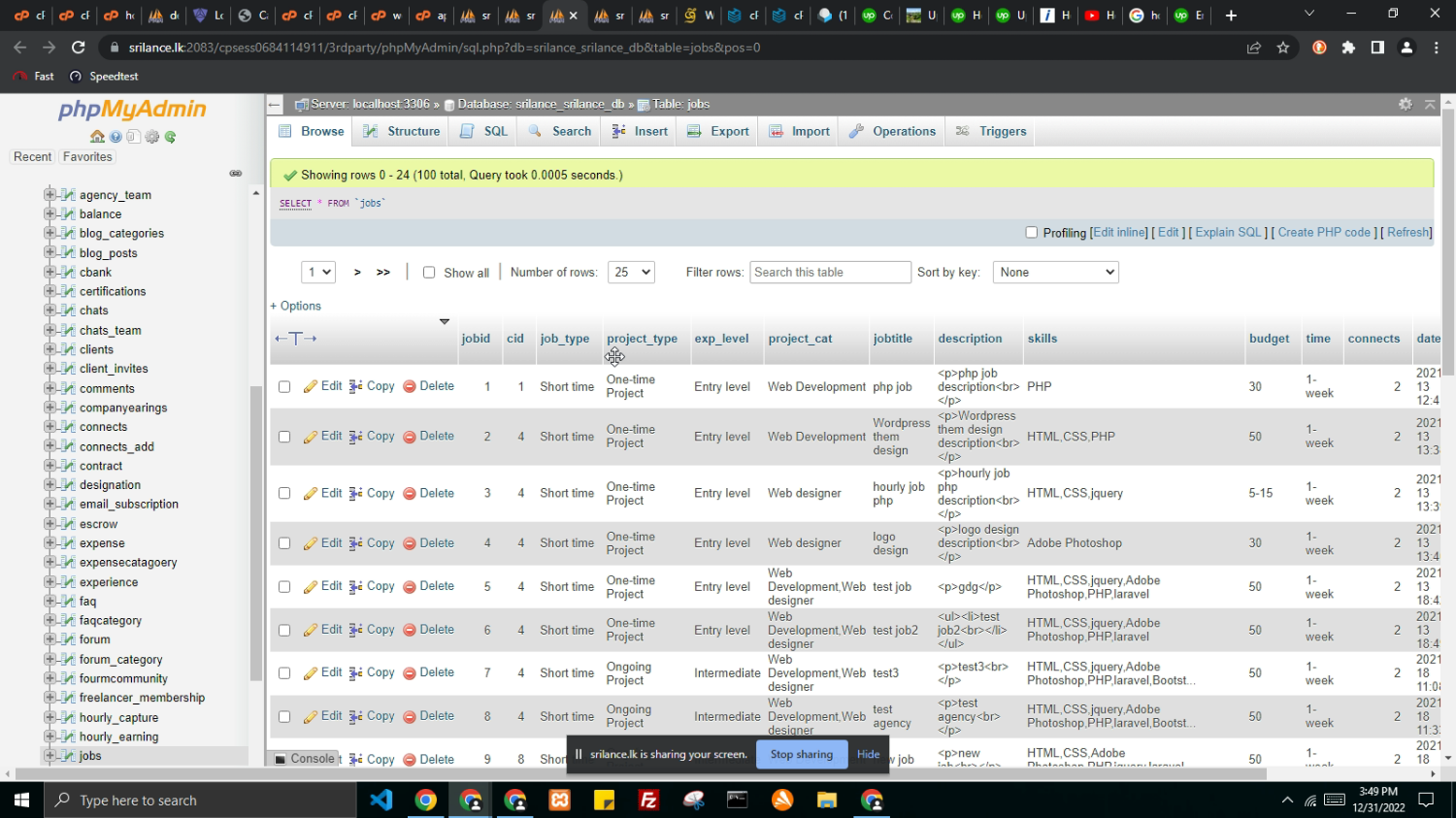Launch FileZilla from the taskbar
Image resolution: width=1456 pixels, height=818 pixels.
(648, 801)
